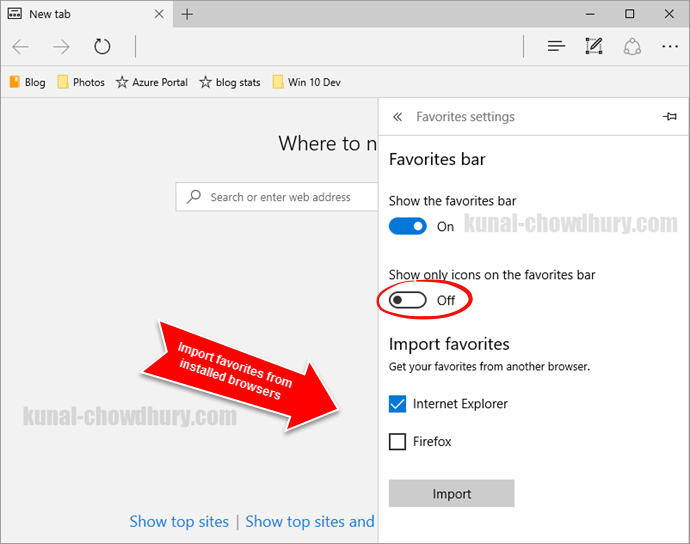Click Show top sites and link
This screenshot has width=690, height=544.
tap(310, 522)
